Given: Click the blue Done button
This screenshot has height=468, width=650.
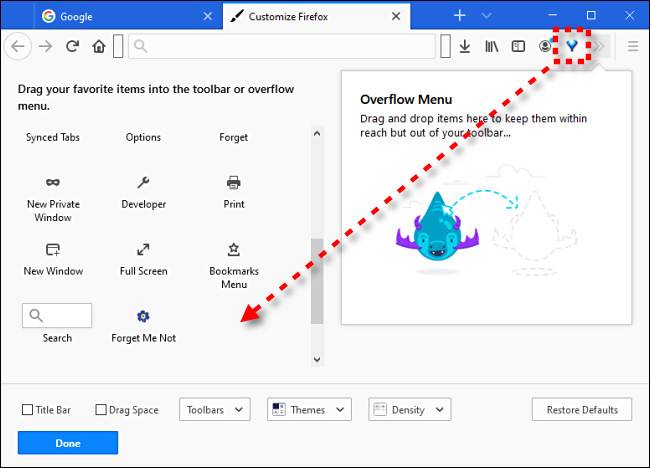Looking at the screenshot, I should point(68,443).
